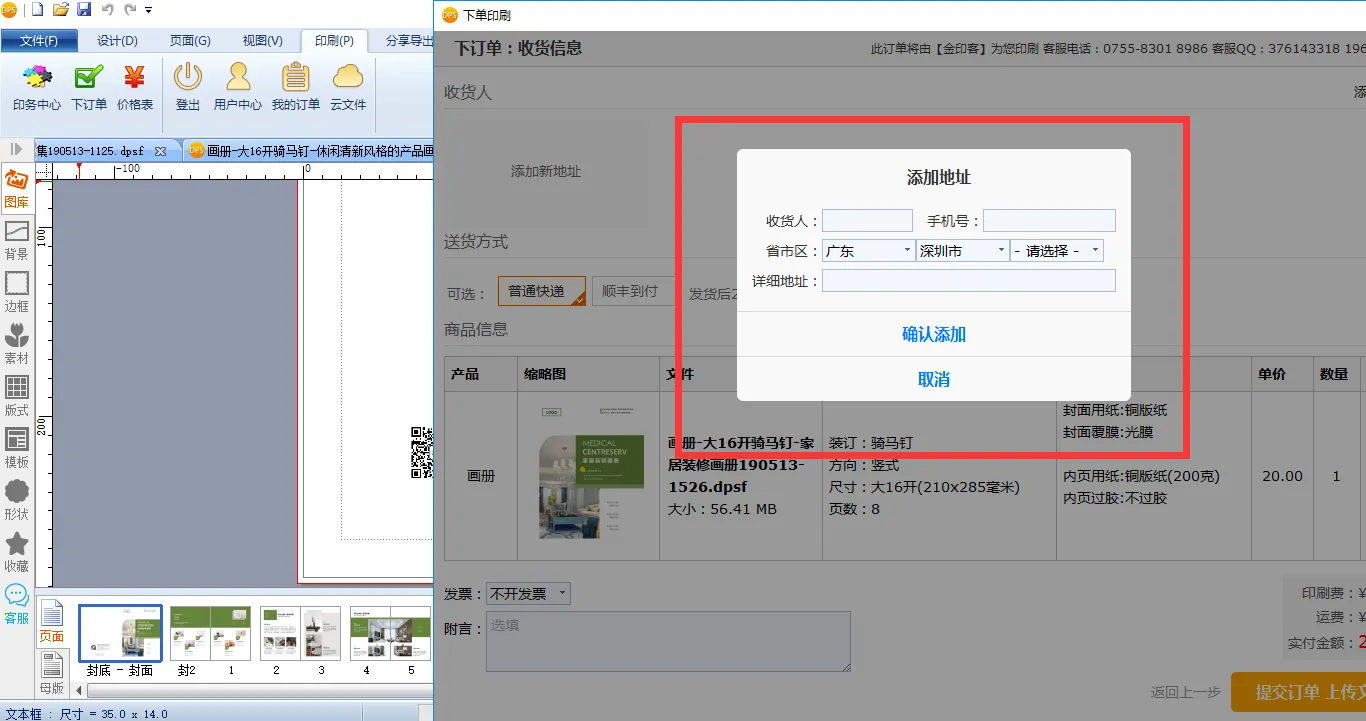Open 我的订单 my orders
This screenshot has height=721, width=1366.
(x=296, y=86)
